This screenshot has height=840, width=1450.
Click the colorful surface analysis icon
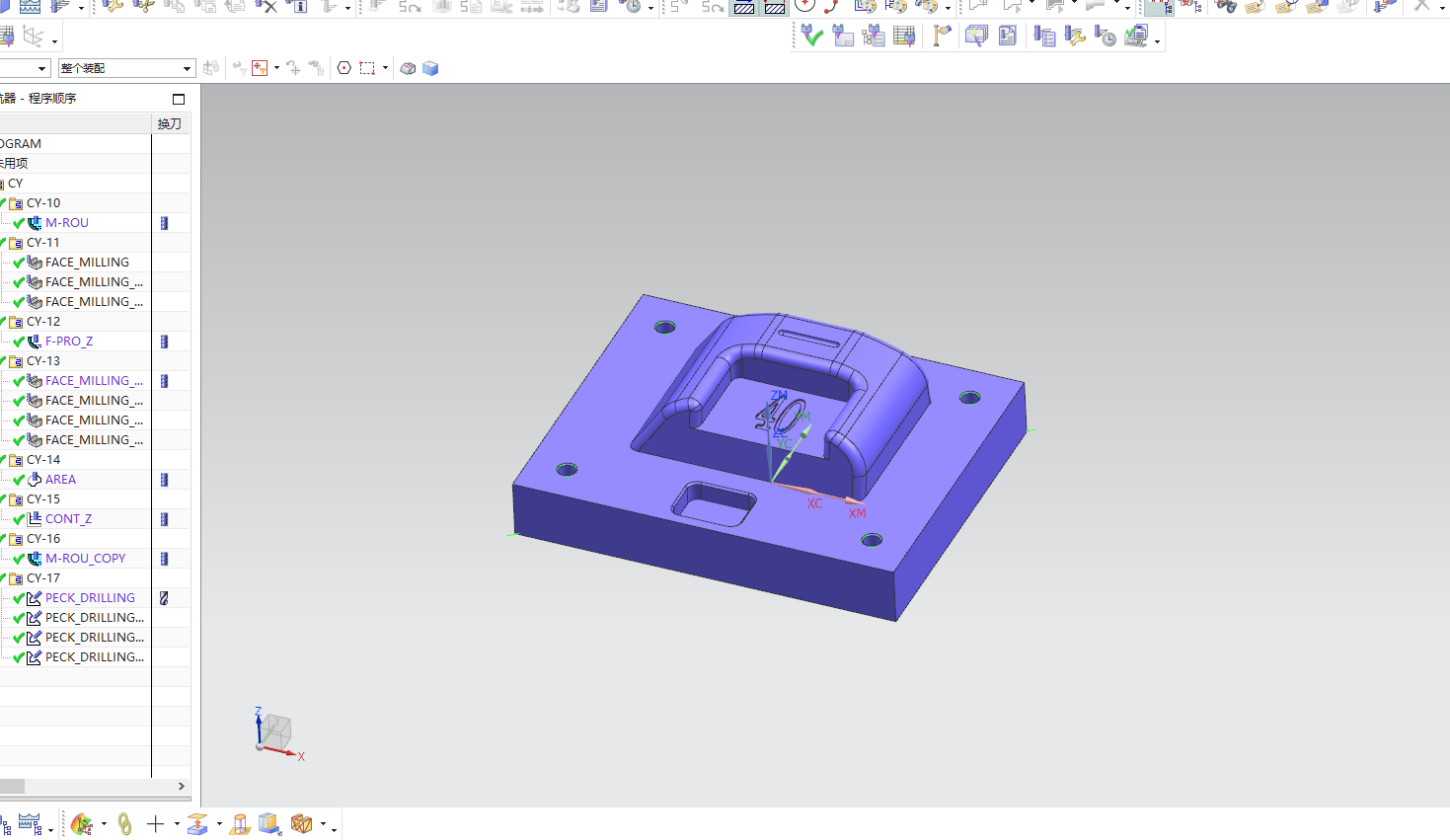(82, 824)
